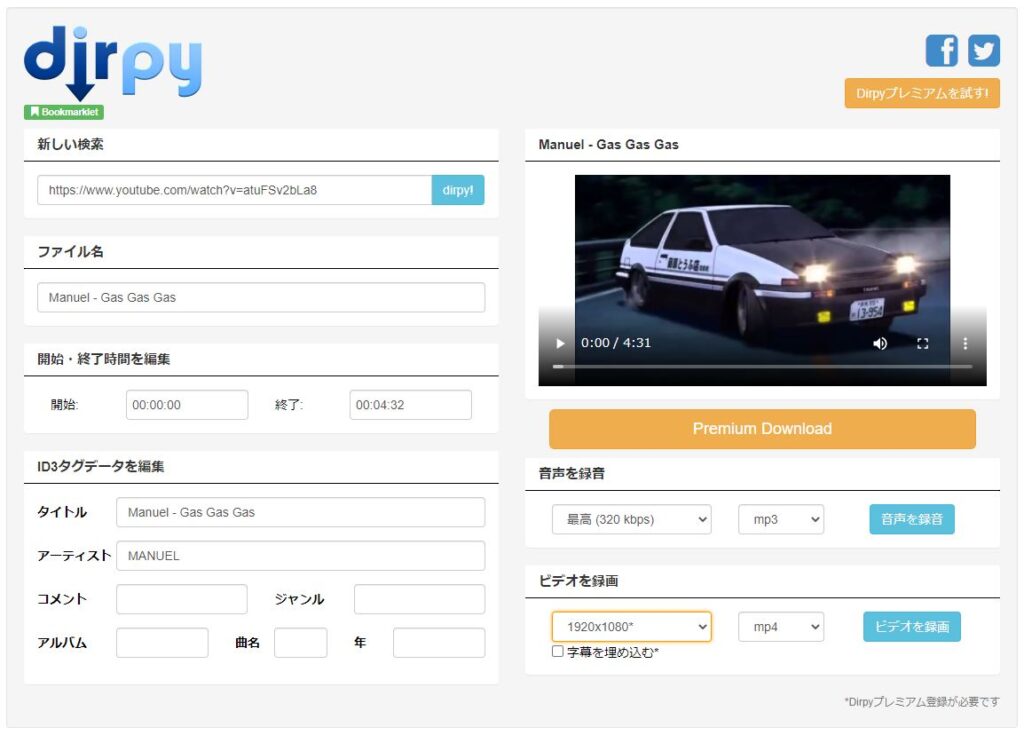Play the Gas Gas Gas video preview
The image size is (1024, 735).
click(x=560, y=343)
